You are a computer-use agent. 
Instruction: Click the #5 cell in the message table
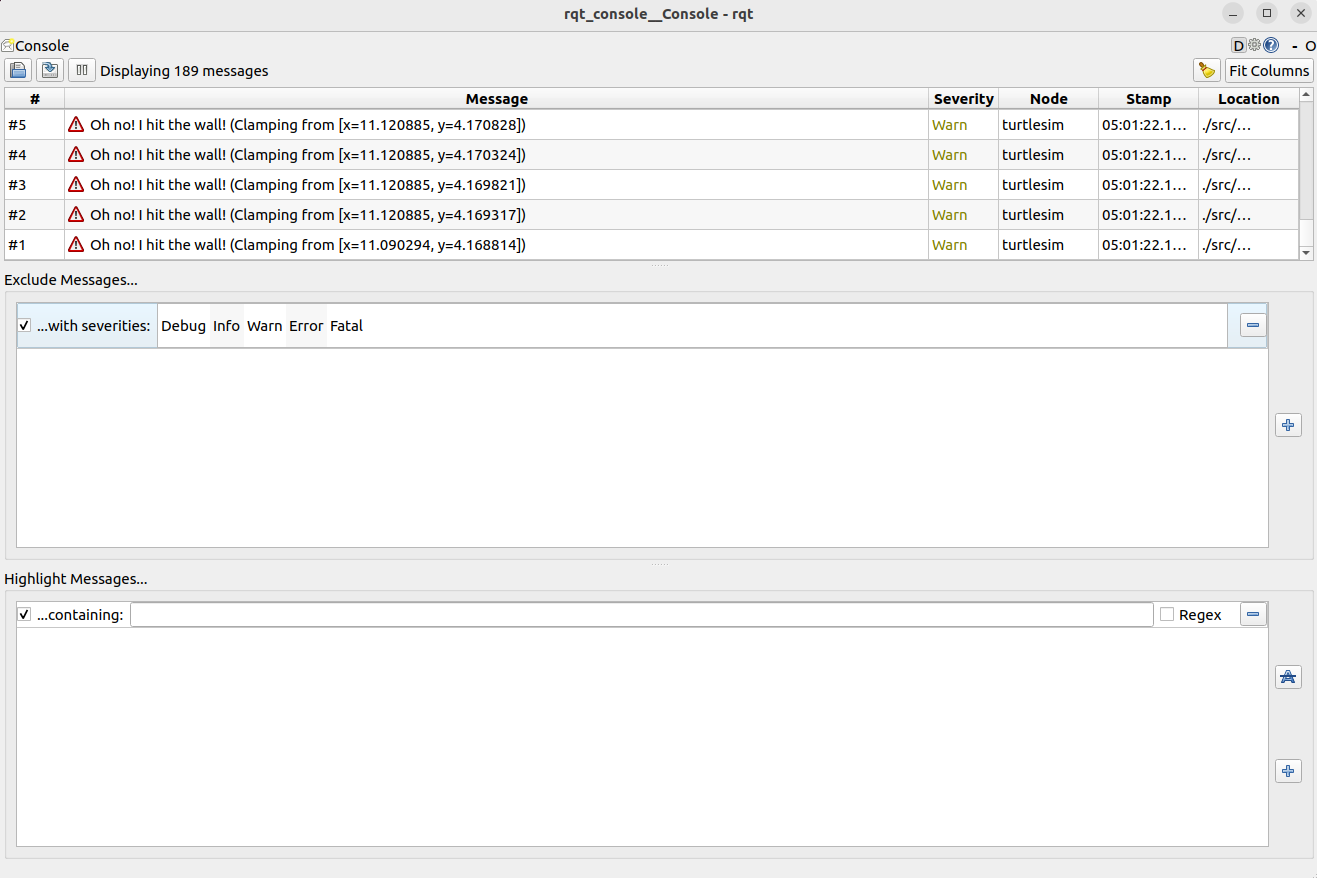[x=35, y=125]
